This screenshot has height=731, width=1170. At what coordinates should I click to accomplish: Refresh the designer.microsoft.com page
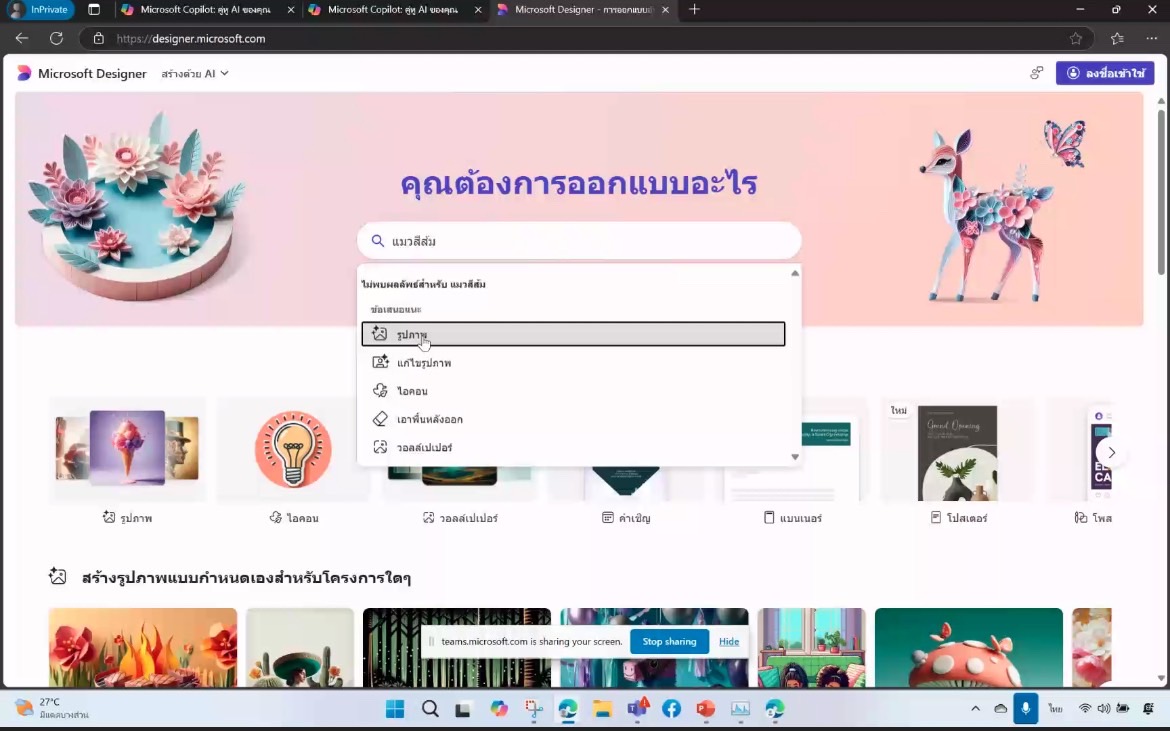coord(57,38)
